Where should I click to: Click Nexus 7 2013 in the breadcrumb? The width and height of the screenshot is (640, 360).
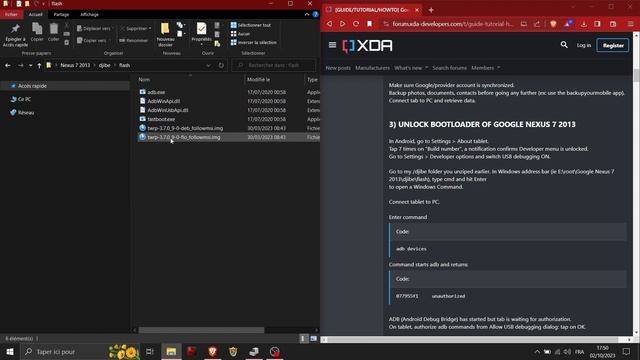(75, 65)
